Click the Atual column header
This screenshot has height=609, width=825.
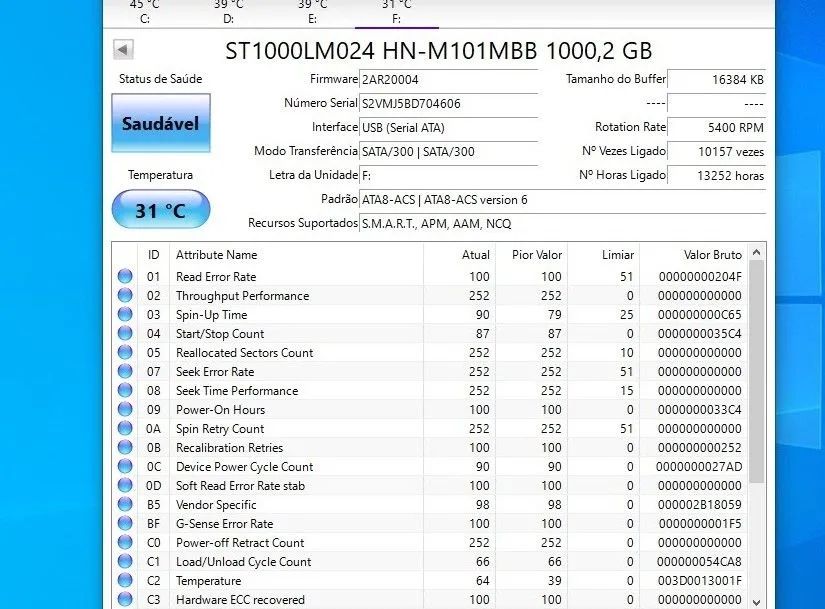(459, 255)
